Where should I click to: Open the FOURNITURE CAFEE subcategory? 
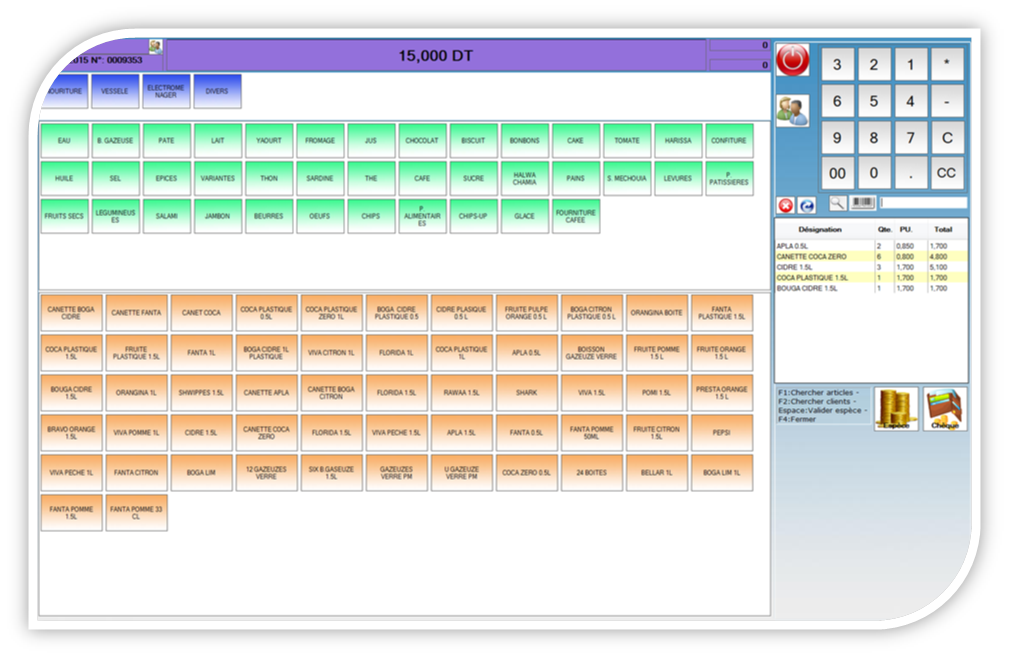(x=576, y=216)
